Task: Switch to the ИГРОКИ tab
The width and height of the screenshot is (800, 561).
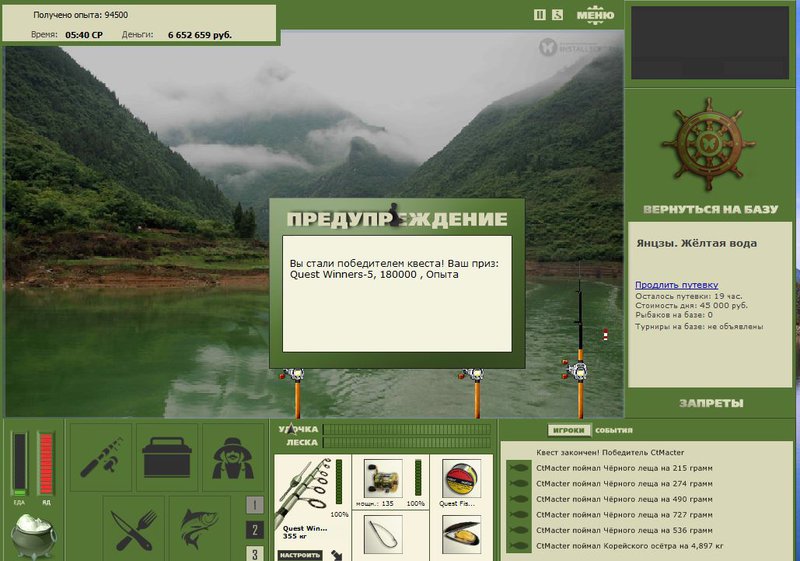Action: 569,430
